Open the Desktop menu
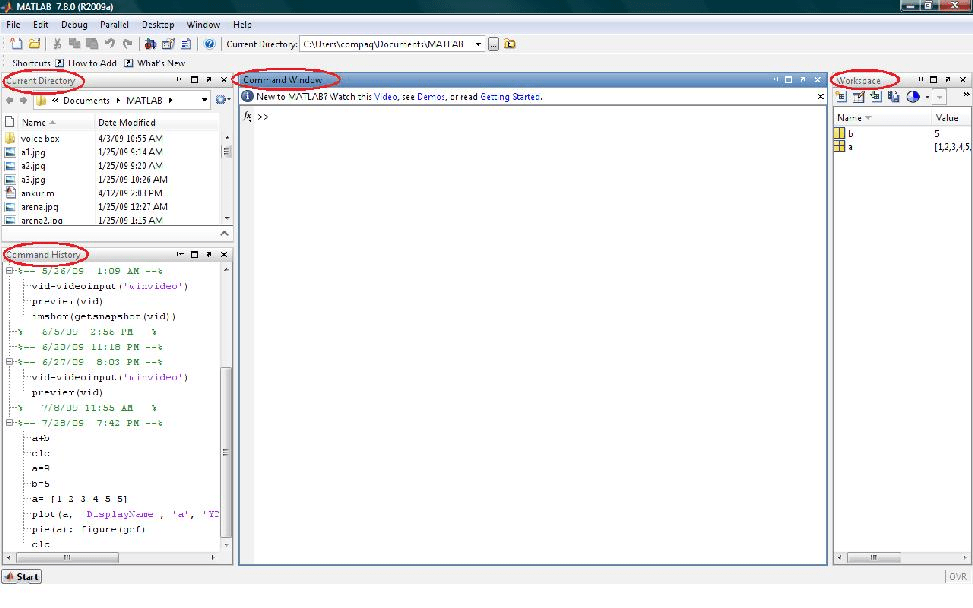The image size is (973, 608). [x=159, y=24]
